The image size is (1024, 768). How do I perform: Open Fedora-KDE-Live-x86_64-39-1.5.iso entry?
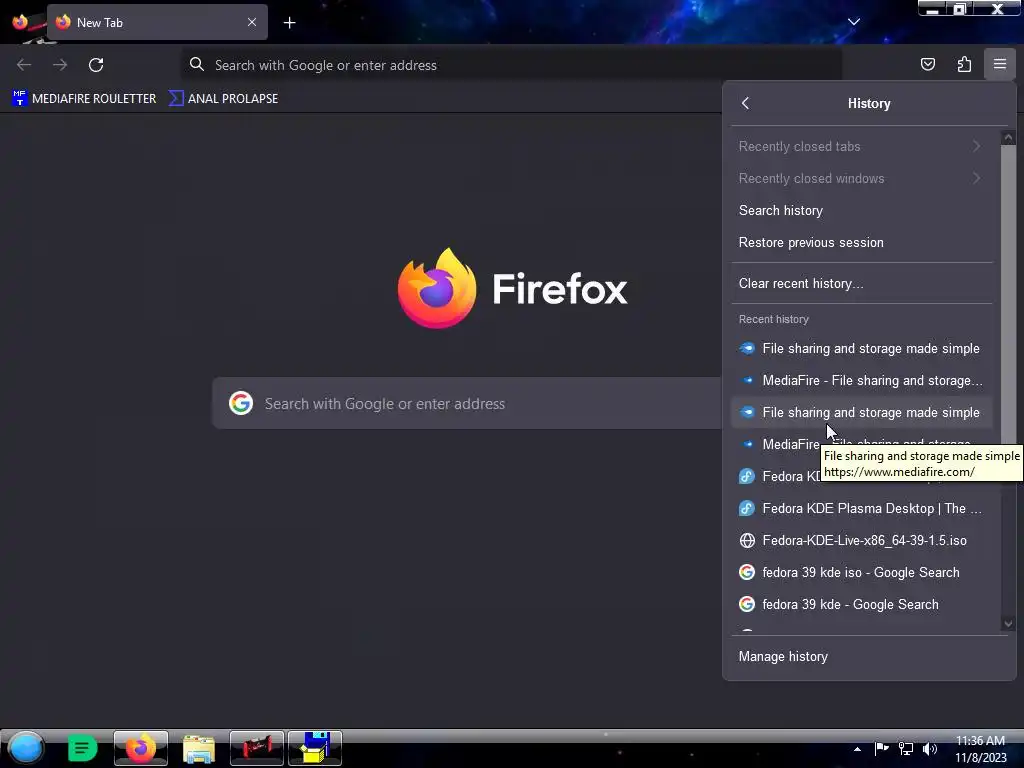[x=861, y=540]
